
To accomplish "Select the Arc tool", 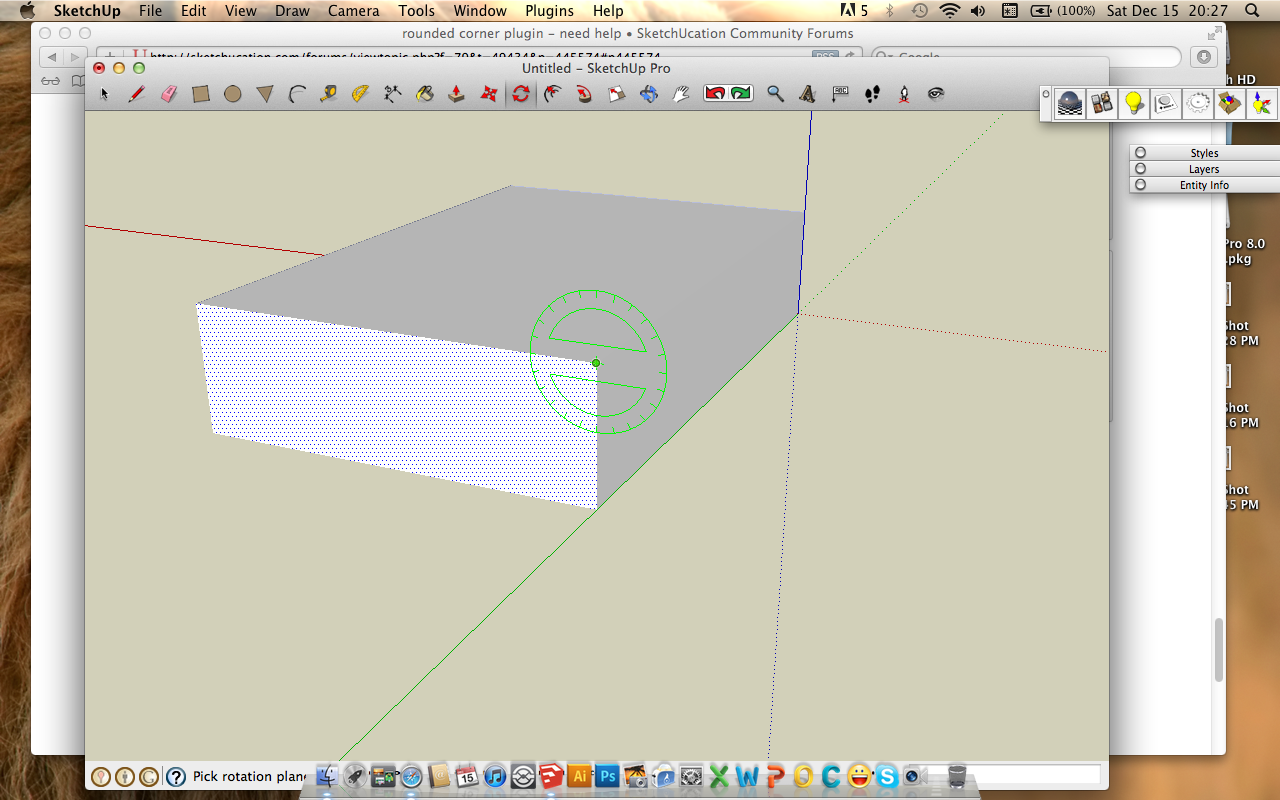I will pyautogui.click(x=297, y=94).
